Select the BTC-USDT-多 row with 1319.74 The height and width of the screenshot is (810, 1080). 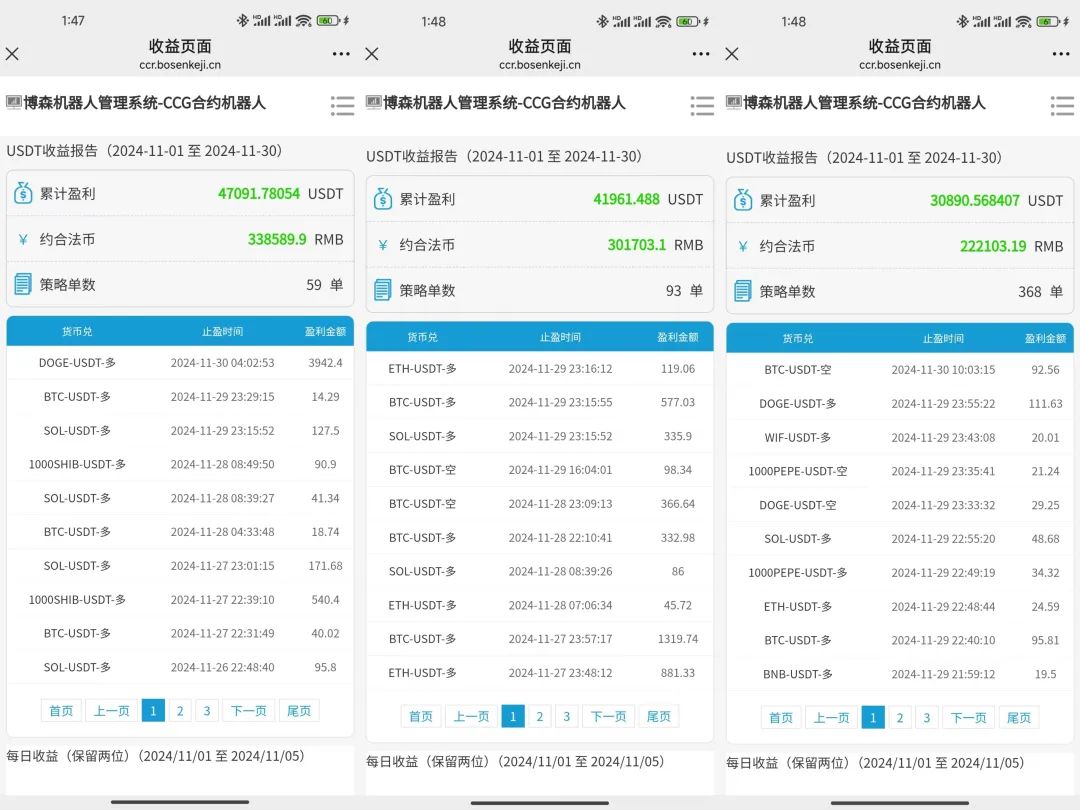coord(539,639)
